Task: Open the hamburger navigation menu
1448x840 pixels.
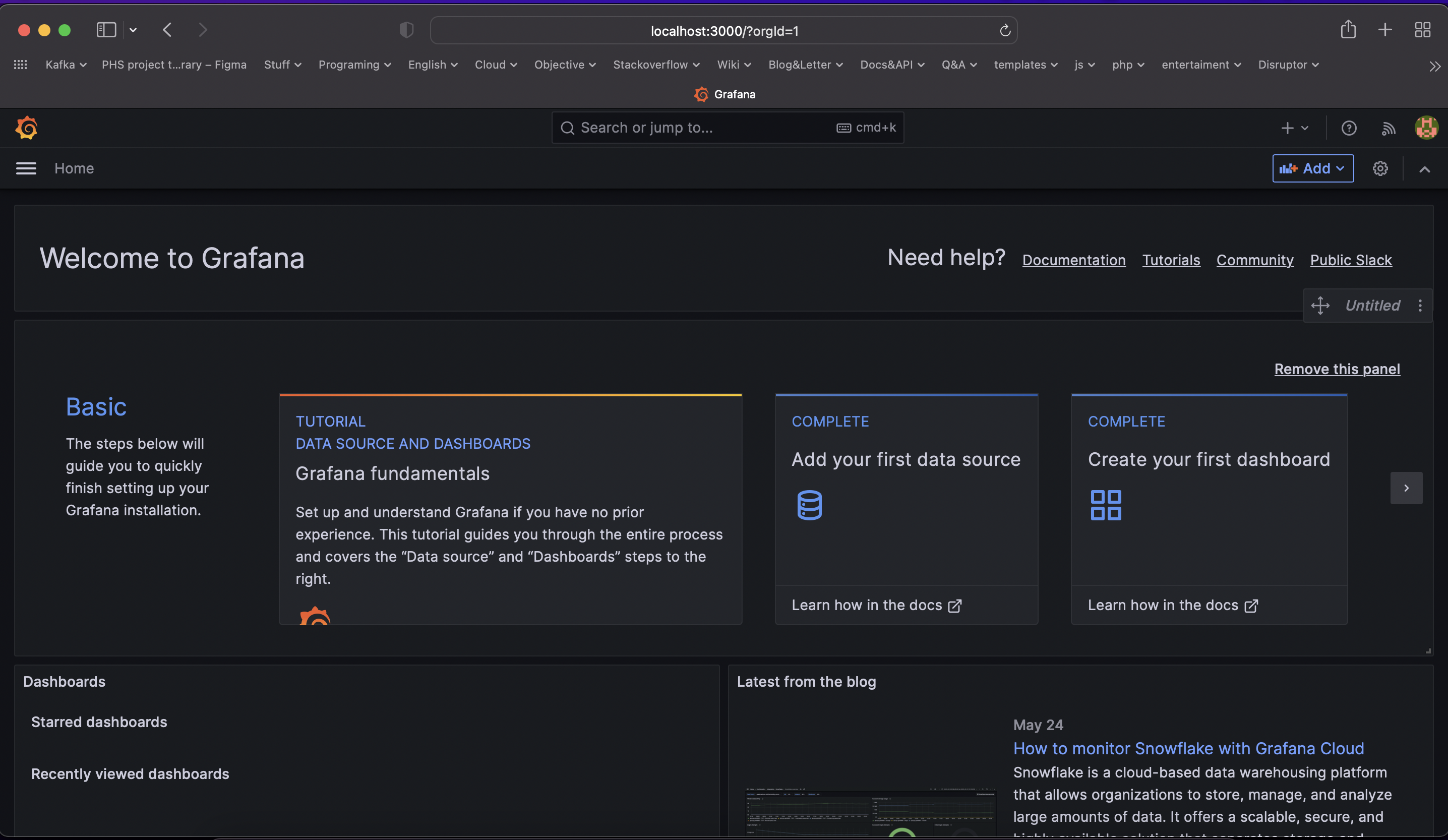Action: [x=26, y=168]
